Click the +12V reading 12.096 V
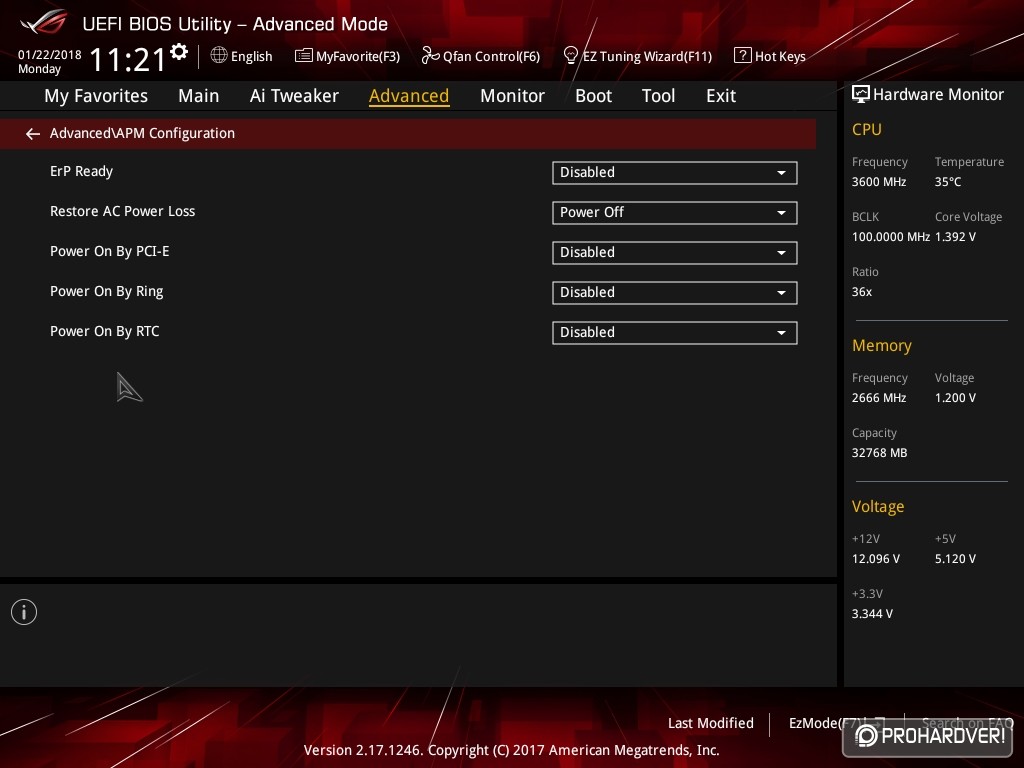Screen dimensions: 1024x768 coord(876,559)
